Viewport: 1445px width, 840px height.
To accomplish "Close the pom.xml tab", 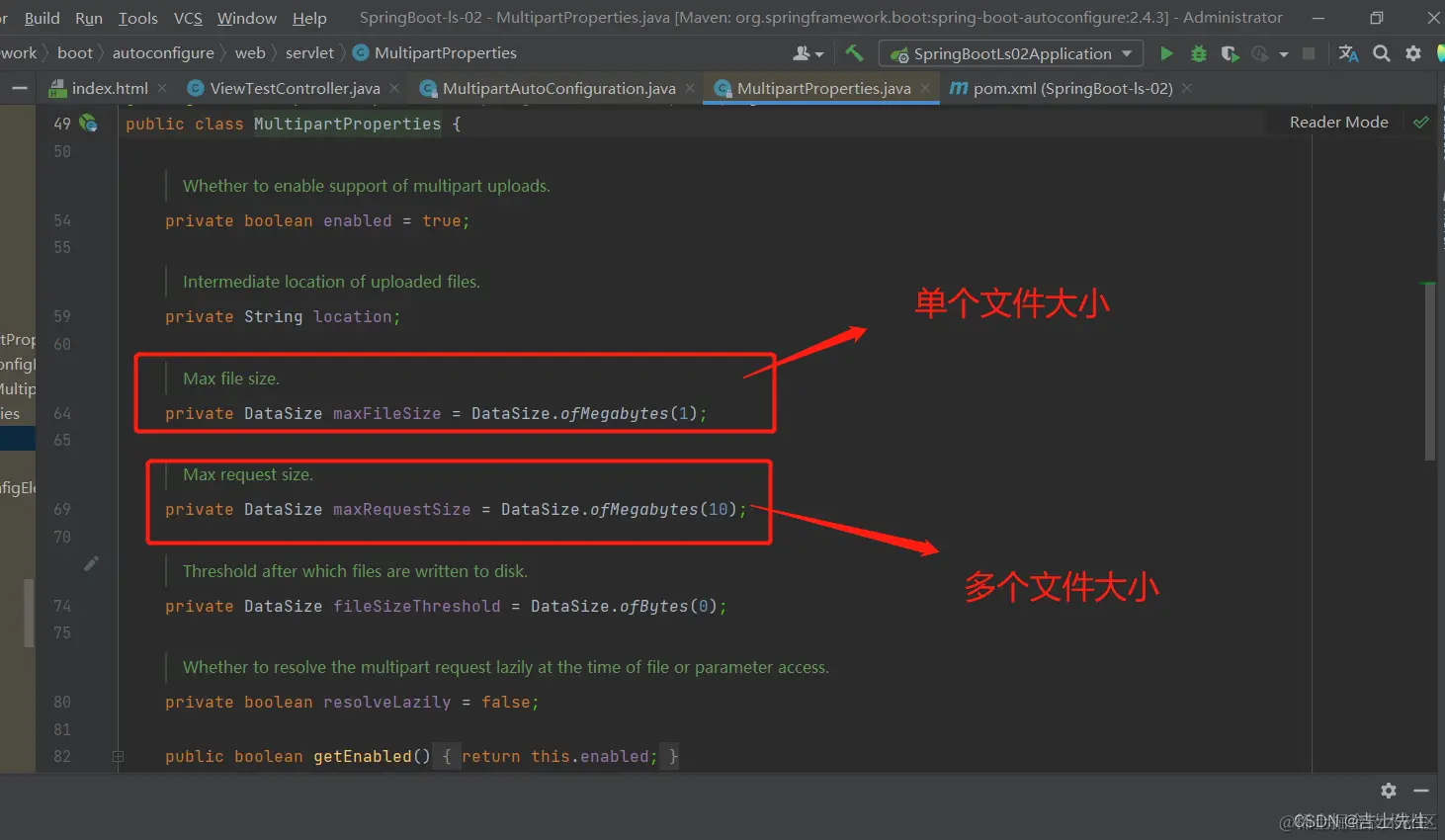I will coord(1187,88).
